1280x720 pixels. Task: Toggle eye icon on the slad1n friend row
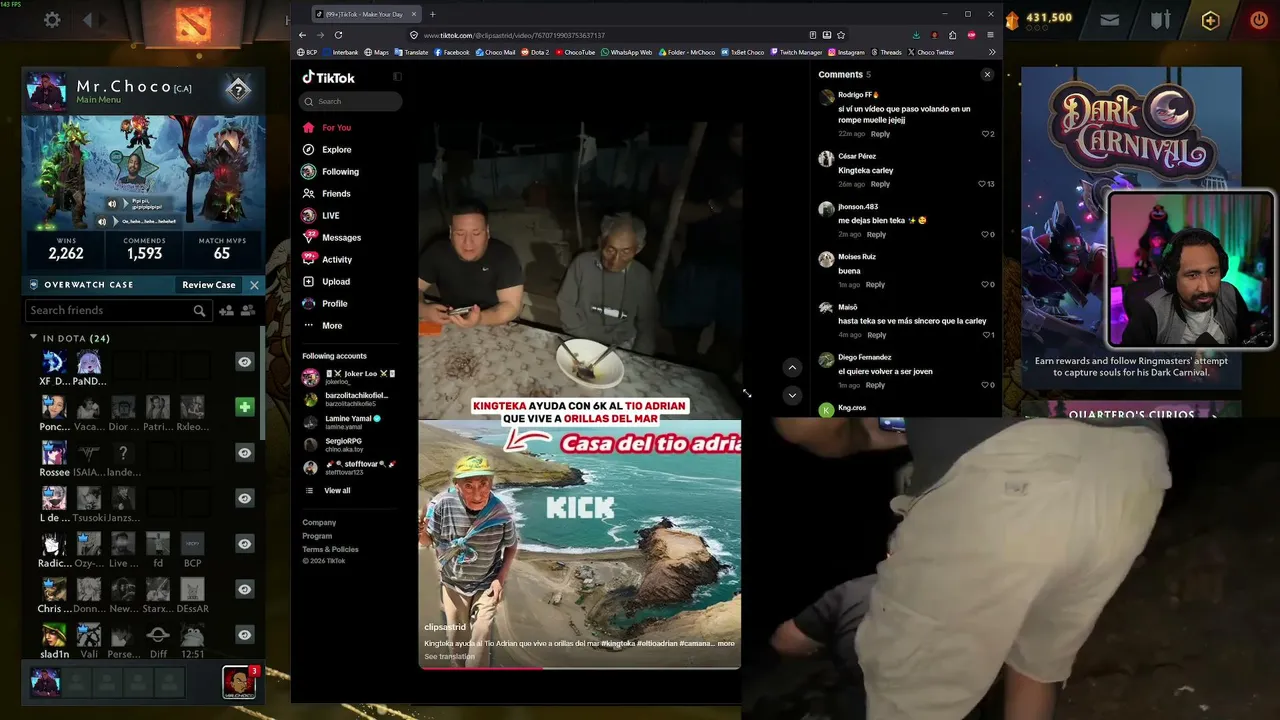point(245,635)
